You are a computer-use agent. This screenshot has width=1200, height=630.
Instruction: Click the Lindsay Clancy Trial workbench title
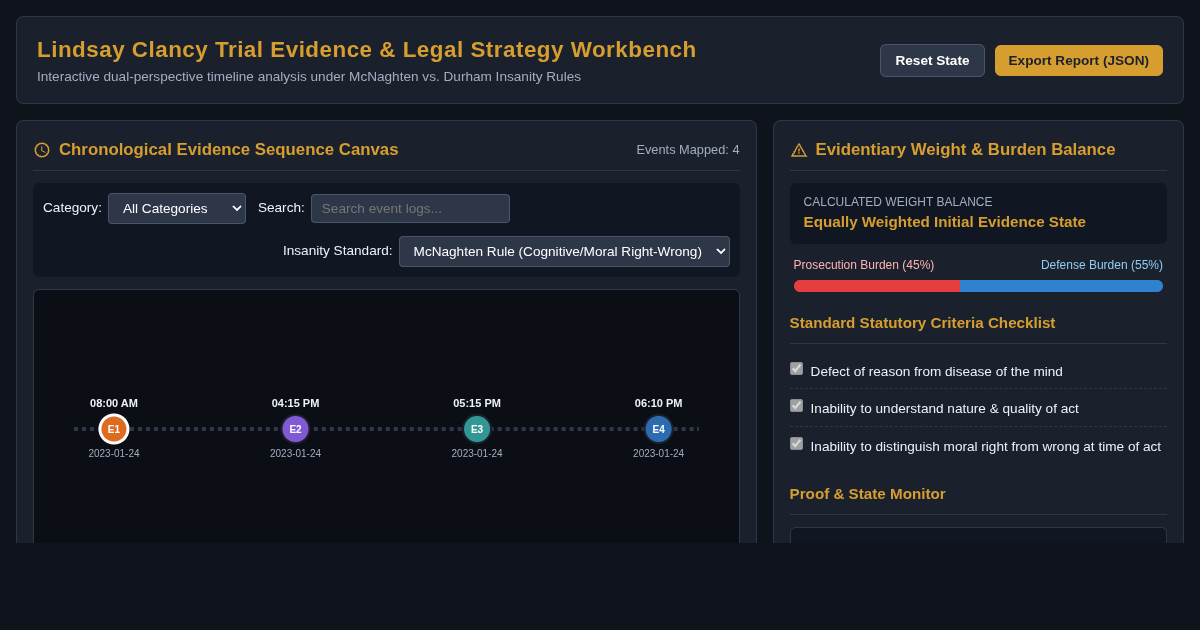pyautogui.click(x=367, y=49)
